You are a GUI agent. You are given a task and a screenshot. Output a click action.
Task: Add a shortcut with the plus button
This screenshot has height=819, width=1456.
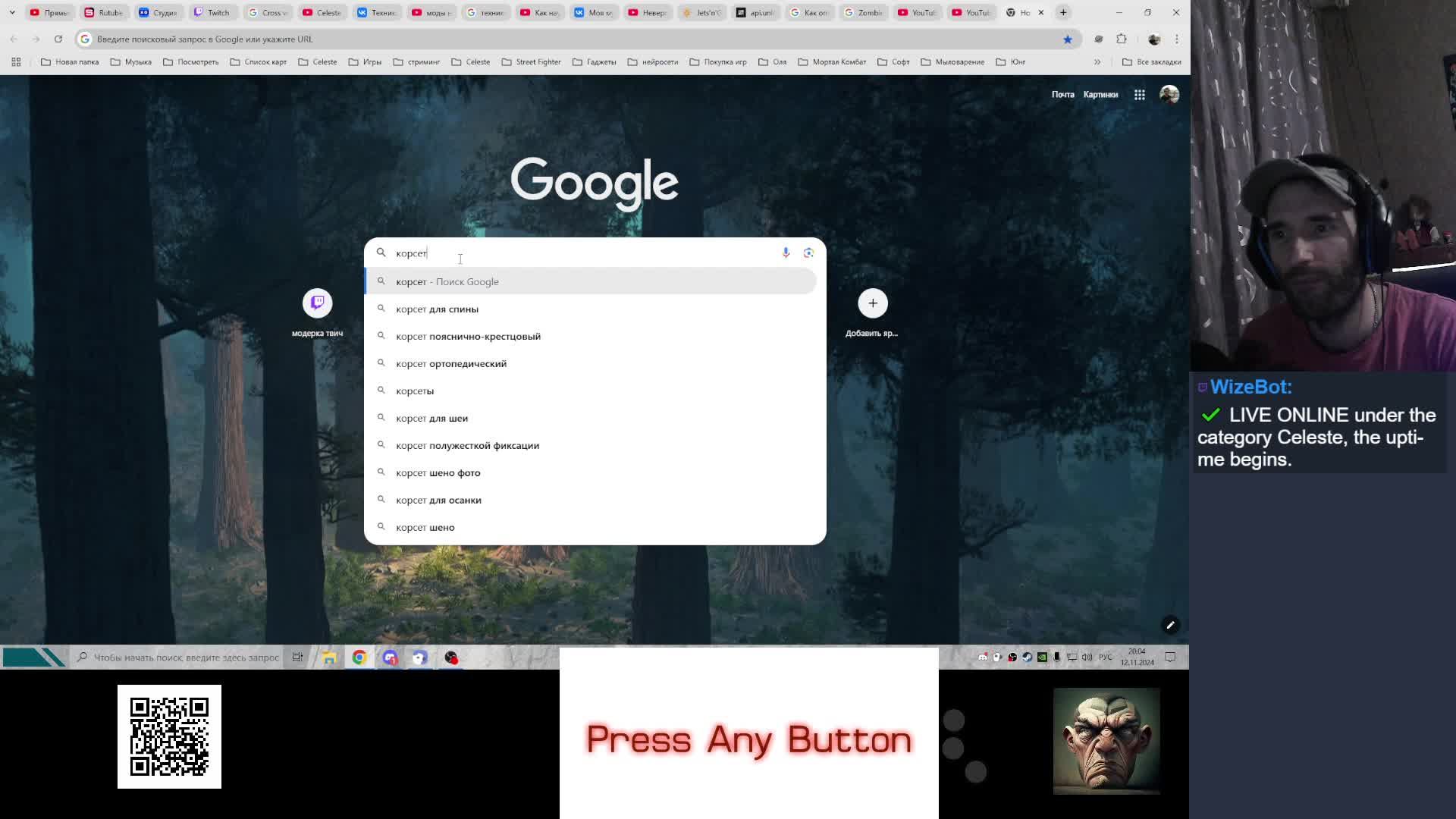(872, 303)
